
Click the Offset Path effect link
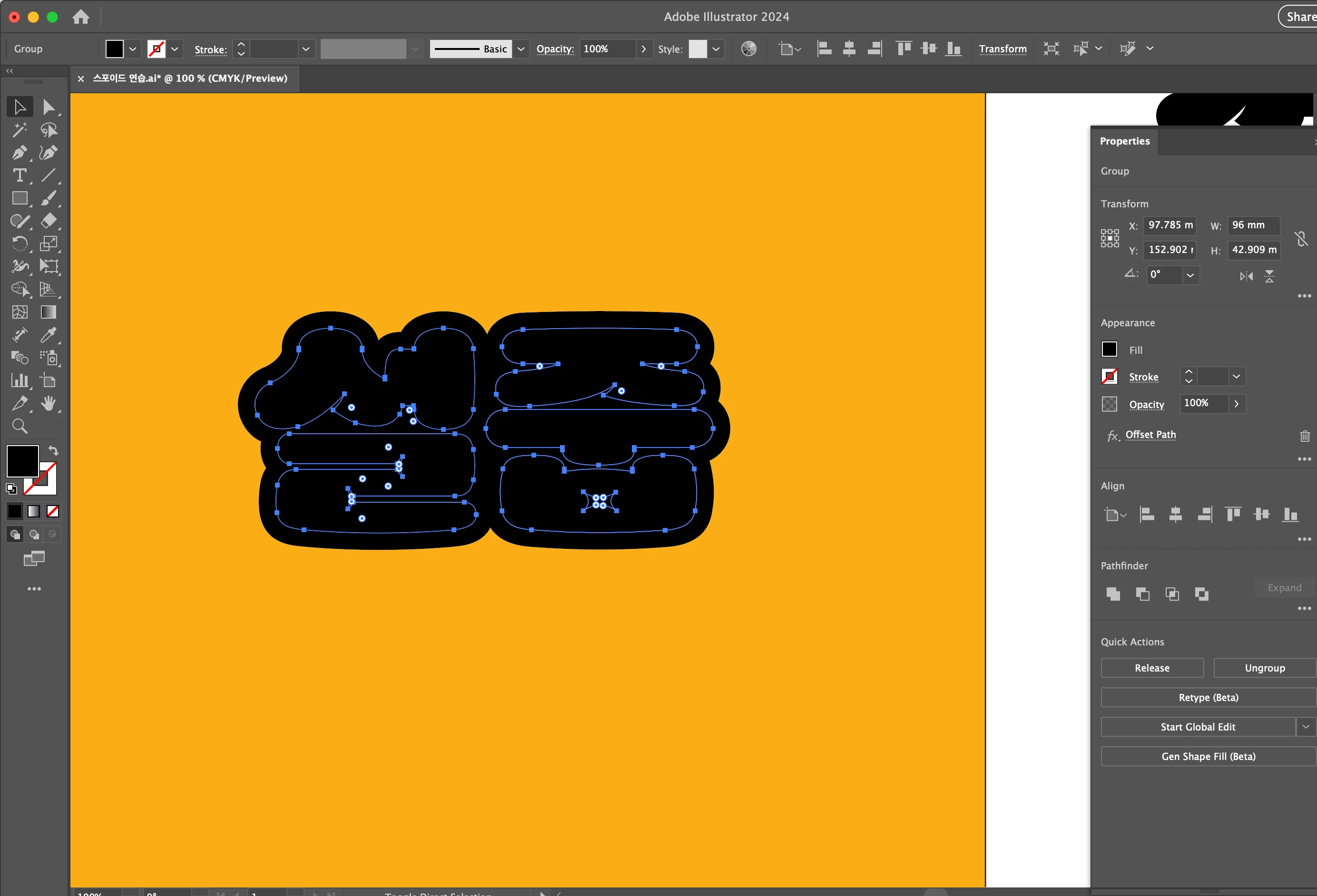1150,434
